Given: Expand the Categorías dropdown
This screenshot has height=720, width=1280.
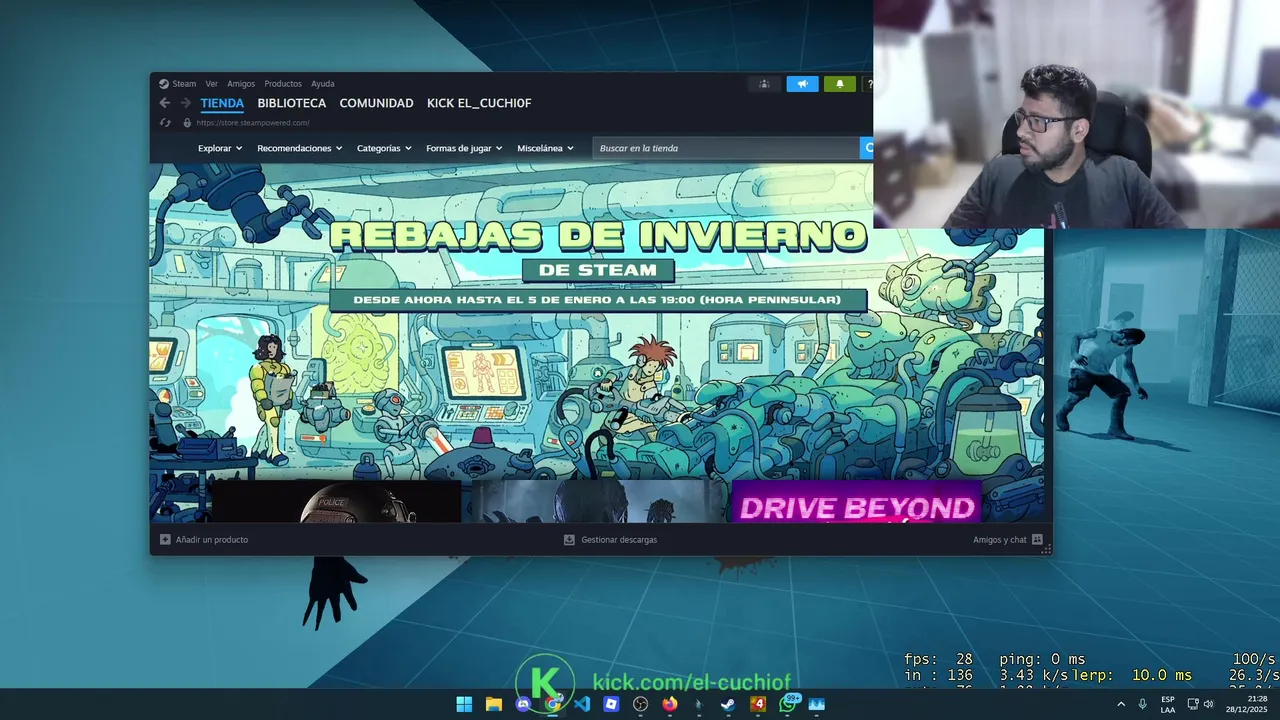Looking at the screenshot, I should pos(384,148).
